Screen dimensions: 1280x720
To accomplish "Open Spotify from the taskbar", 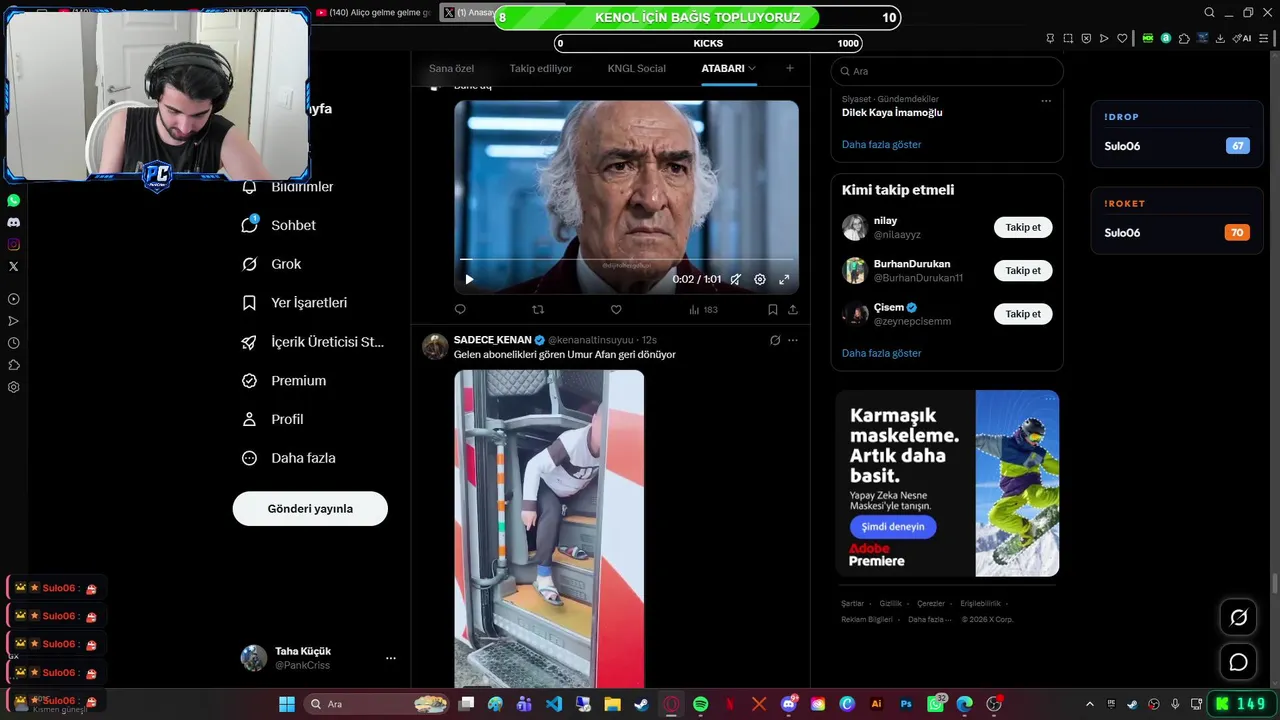I will coord(700,704).
